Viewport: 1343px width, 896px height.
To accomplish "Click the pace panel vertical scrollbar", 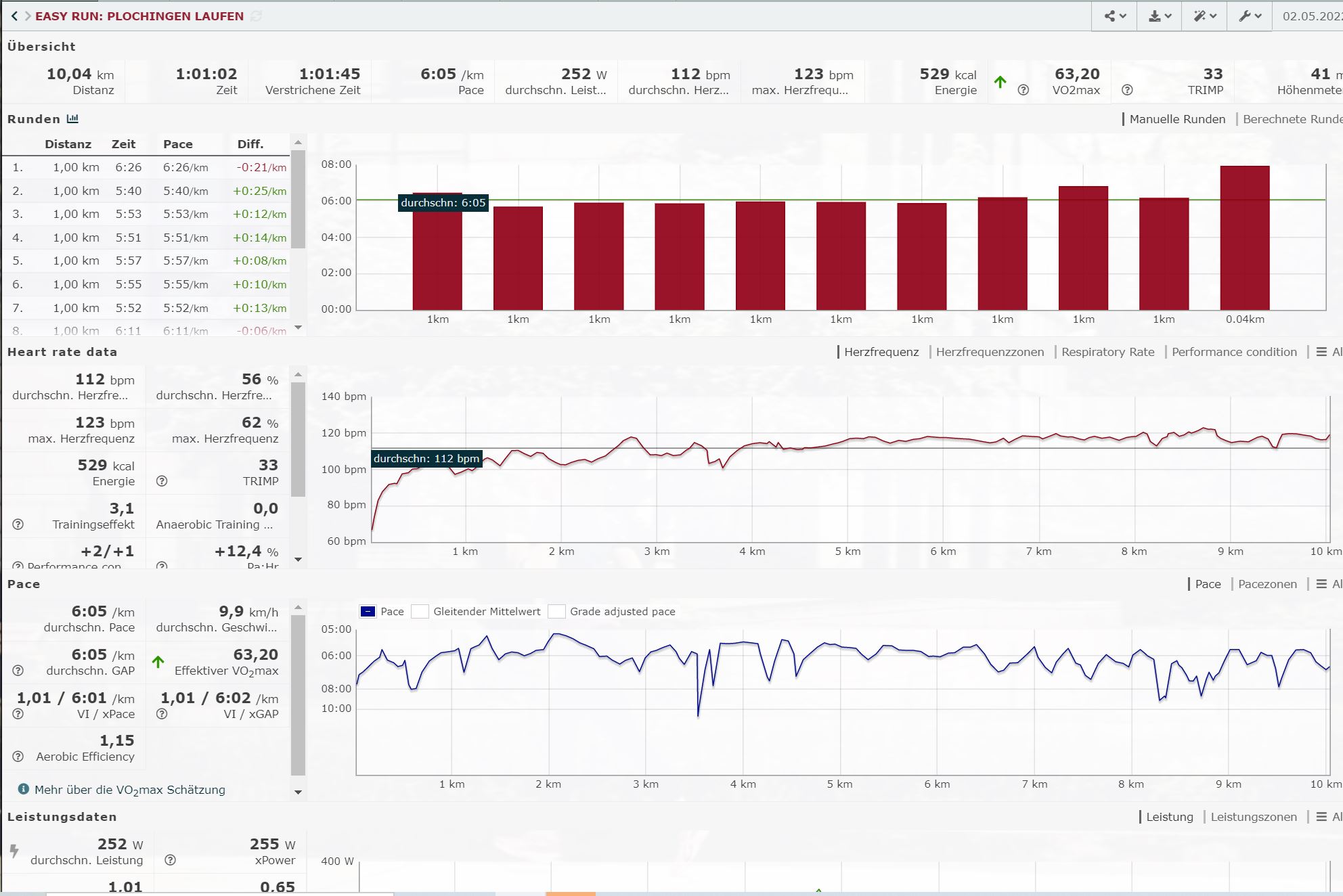I will pyautogui.click(x=298, y=694).
